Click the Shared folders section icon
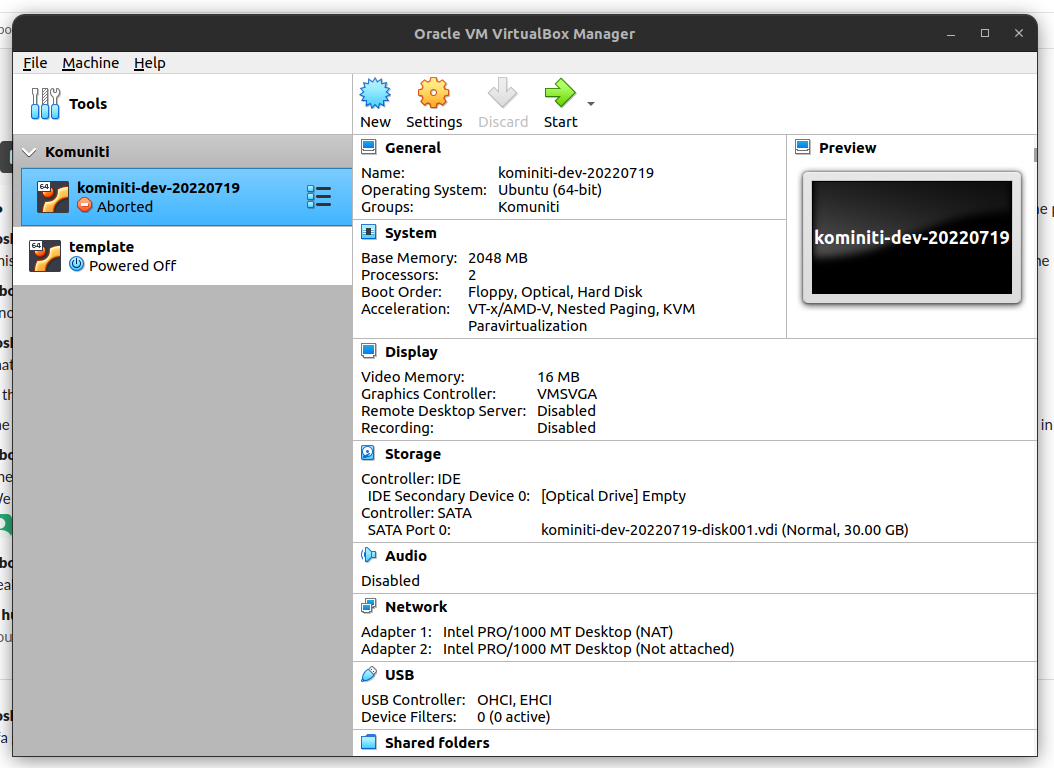Viewport: 1054px width, 768px height. (369, 743)
